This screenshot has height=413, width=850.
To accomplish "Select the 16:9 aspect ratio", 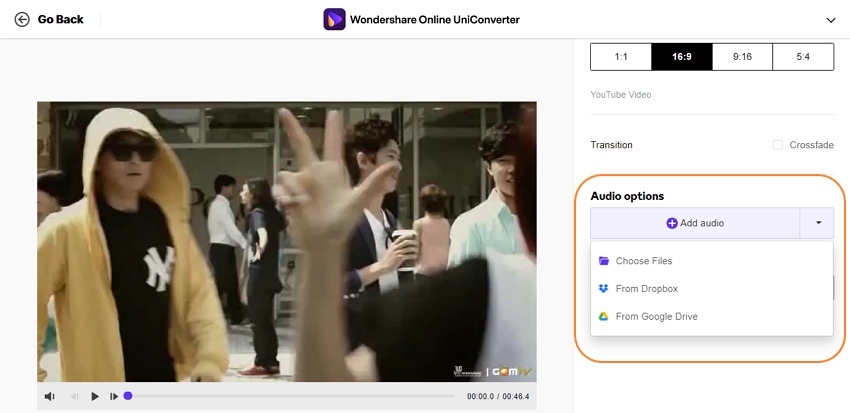I will [x=681, y=57].
